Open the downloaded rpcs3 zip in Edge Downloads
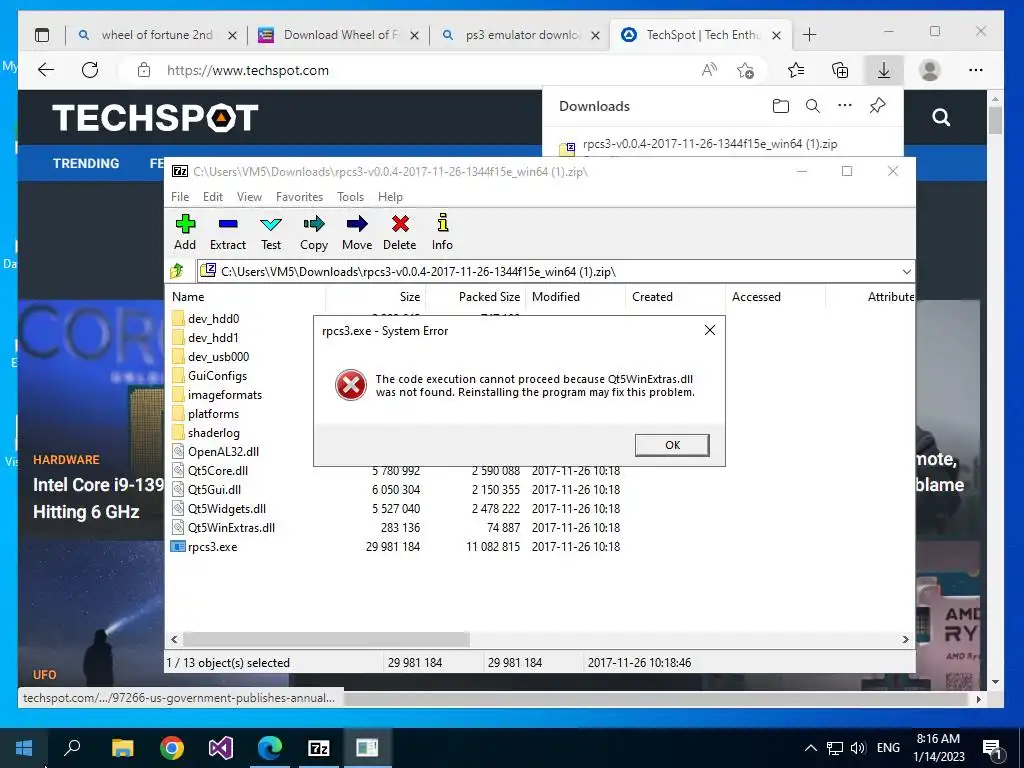This screenshot has width=1024, height=768. coord(709,144)
